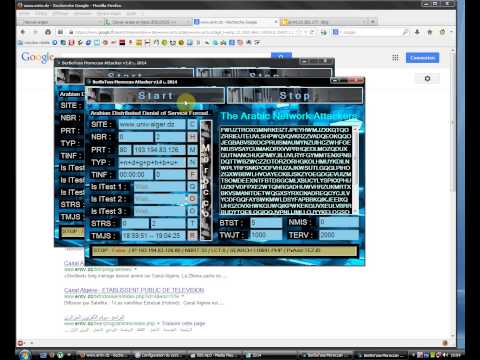Click the NMIS input field
The height and width of the screenshot is (360, 480).
pyautogui.click(x=339, y=223)
